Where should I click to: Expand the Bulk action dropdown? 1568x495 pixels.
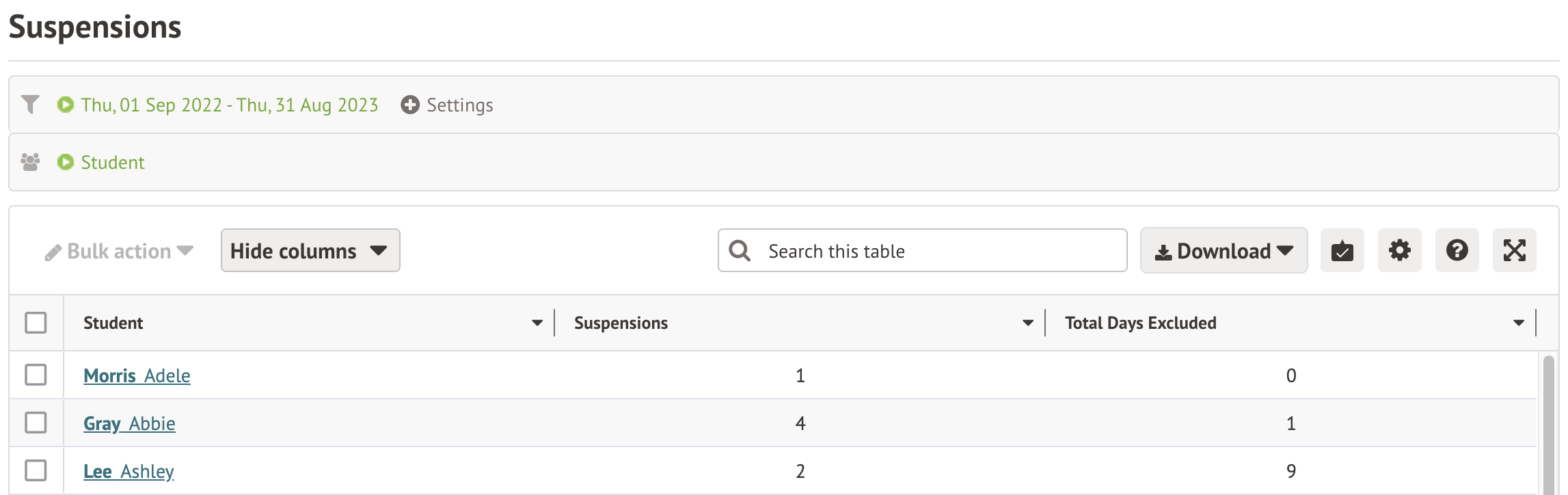pyautogui.click(x=120, y=252)
